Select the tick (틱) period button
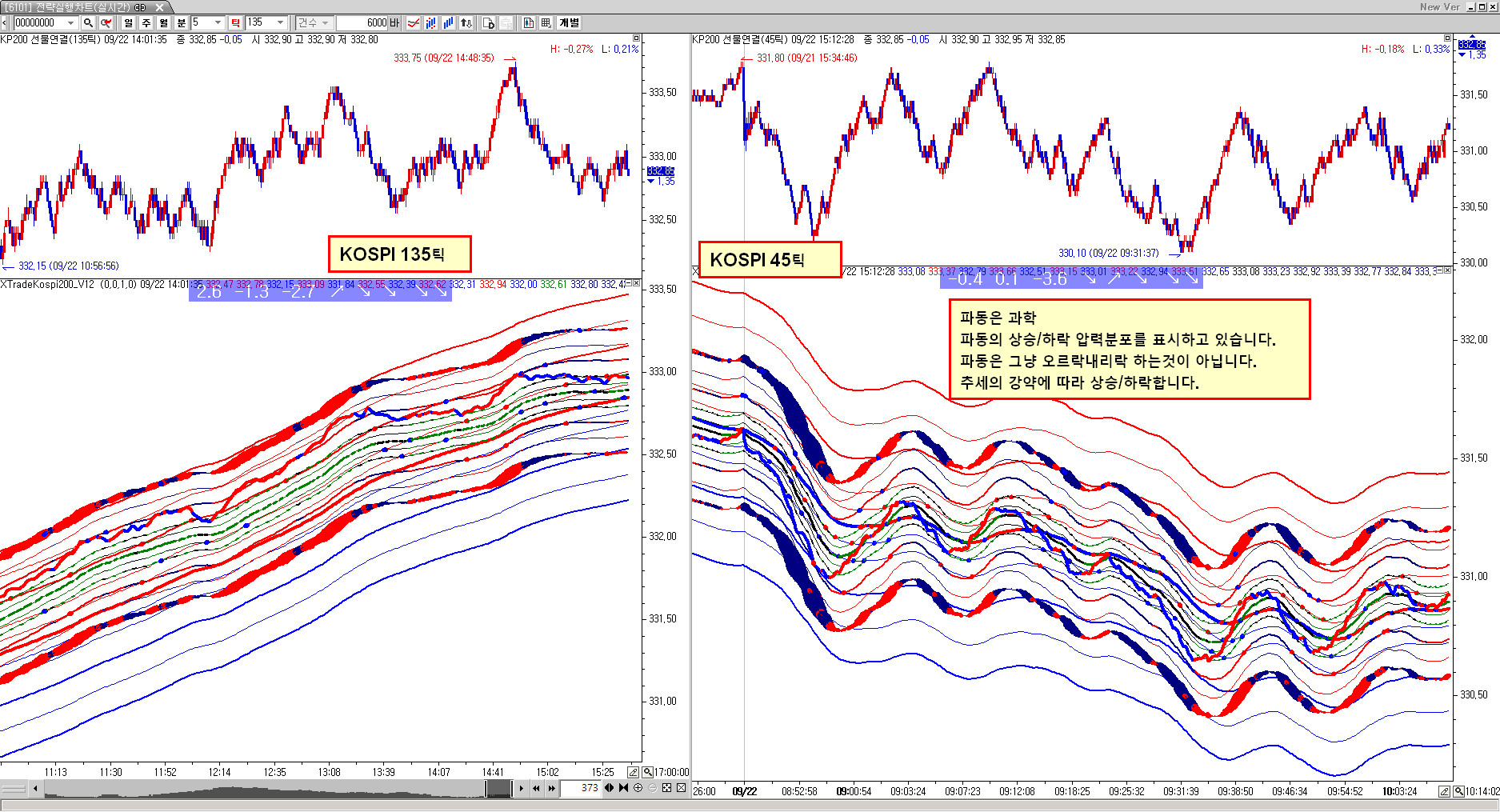 coord(236,23)
